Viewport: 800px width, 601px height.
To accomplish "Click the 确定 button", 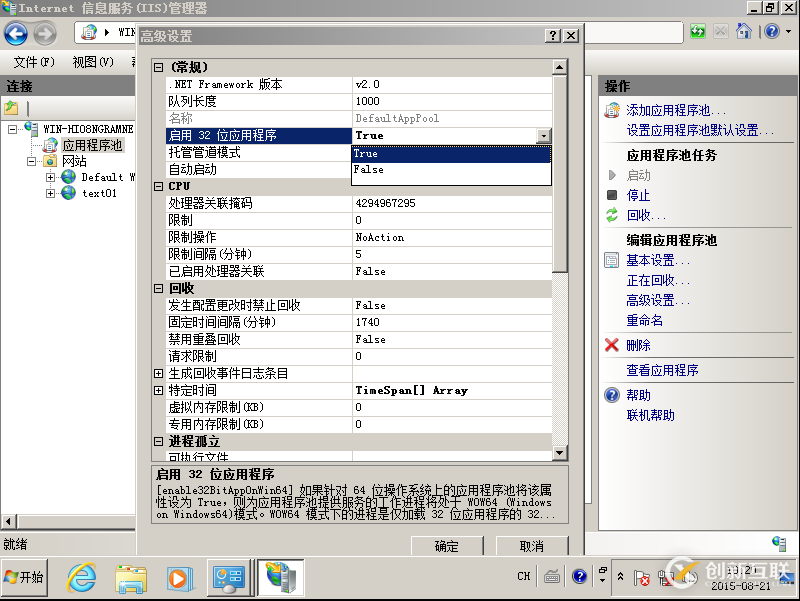I will 446,545.
